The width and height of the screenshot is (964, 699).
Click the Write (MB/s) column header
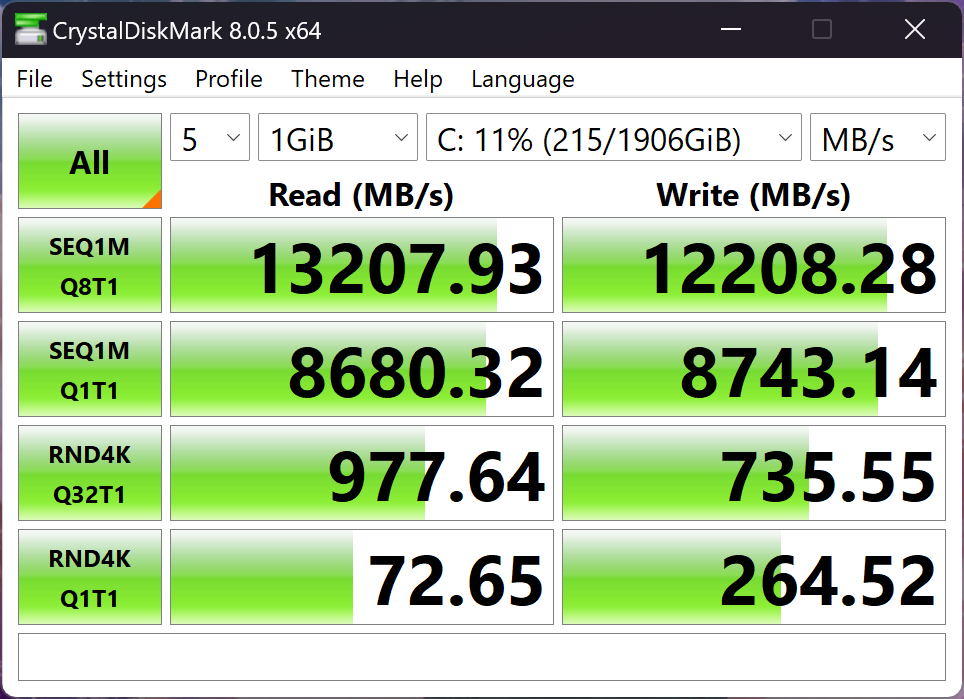[754, 195]
